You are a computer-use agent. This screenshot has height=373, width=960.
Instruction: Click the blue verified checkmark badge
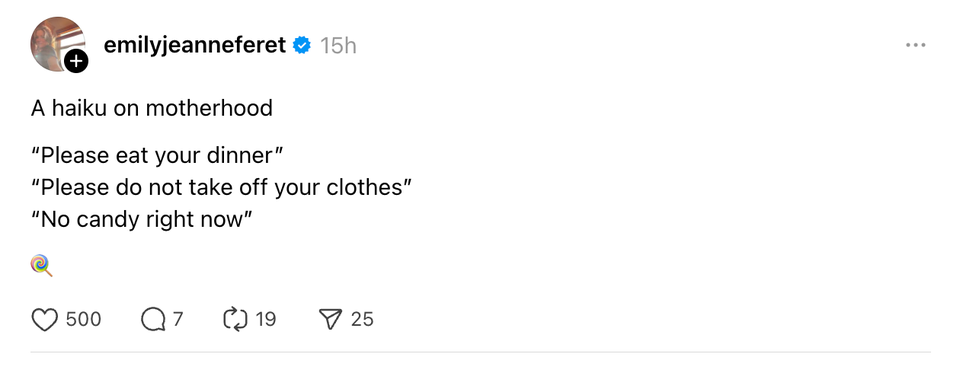point(301,45)
